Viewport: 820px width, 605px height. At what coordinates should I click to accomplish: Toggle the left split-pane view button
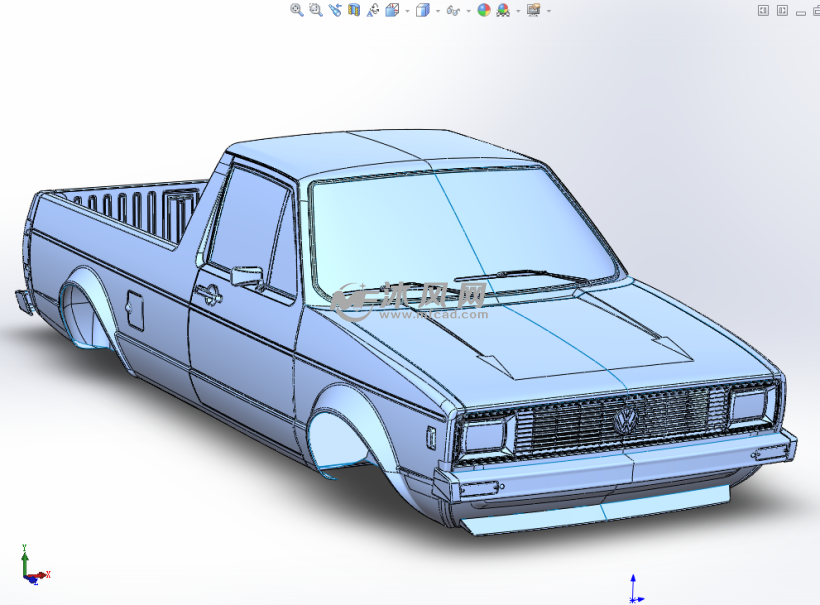point(763,10)
